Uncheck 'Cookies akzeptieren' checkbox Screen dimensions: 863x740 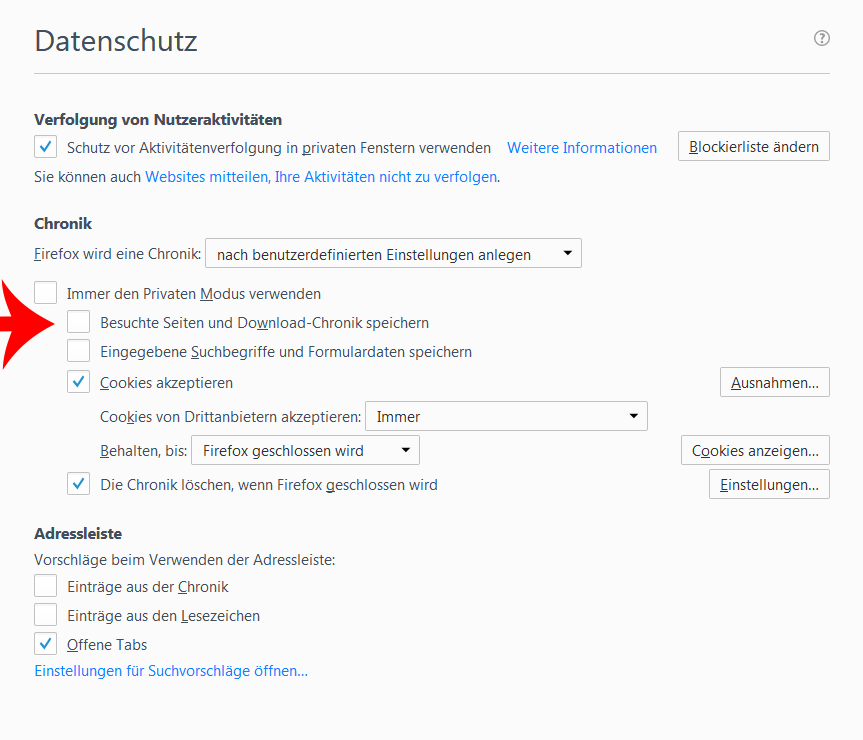(79, 382)
